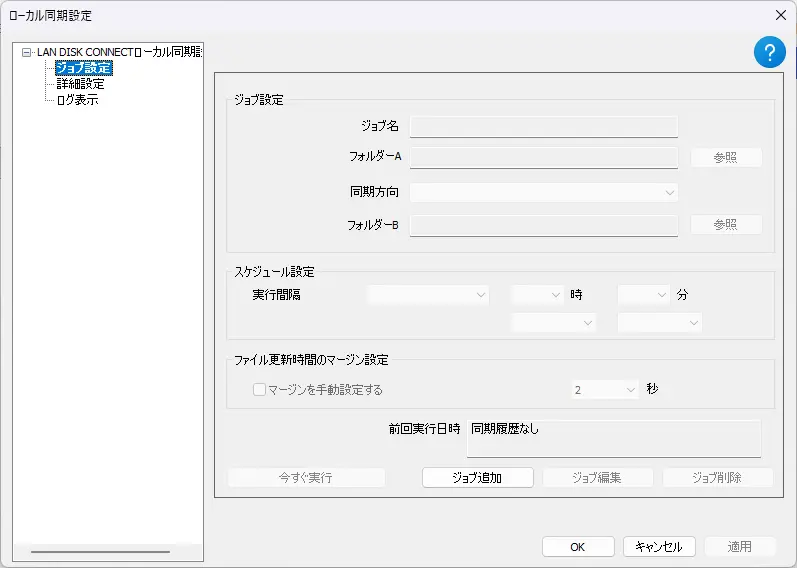Image resolution: width=797 pixels, height=568 pixels.
Task: Select ジョブ設定 in the tree
Action: point(84,68)
